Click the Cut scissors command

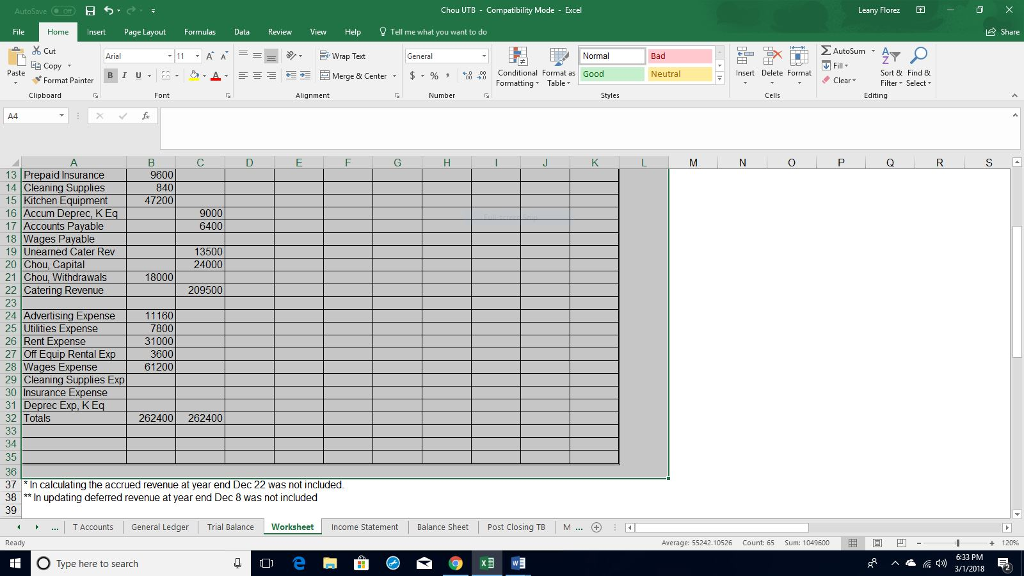(x=44, y=51)
